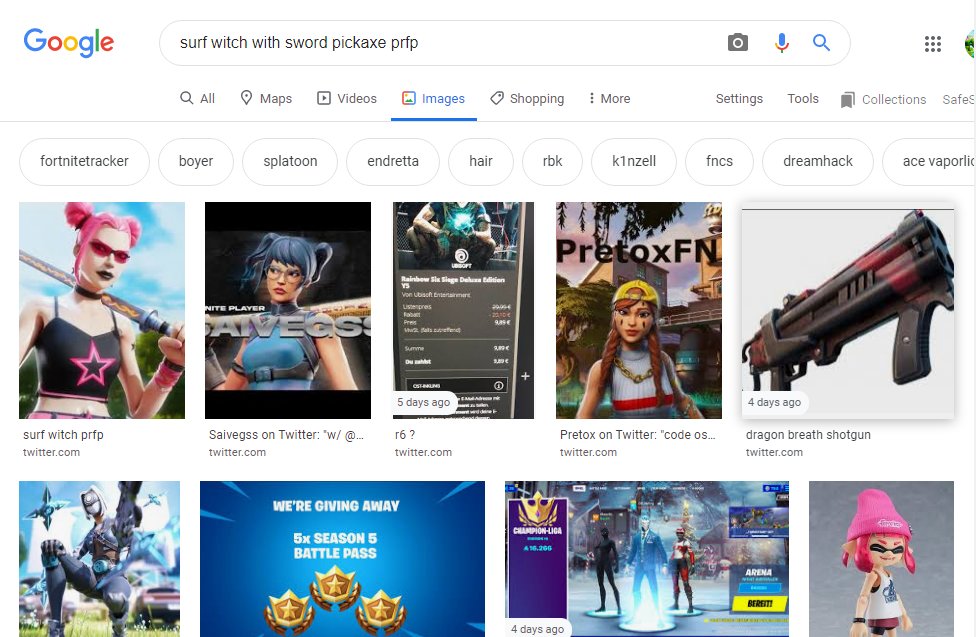
Task: Open the Settings menu
Action: pos(739,98)
